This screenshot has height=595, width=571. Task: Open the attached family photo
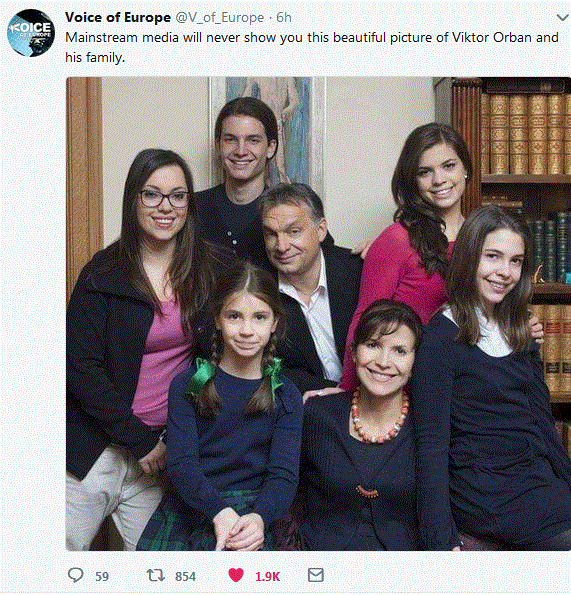point(318,314)
